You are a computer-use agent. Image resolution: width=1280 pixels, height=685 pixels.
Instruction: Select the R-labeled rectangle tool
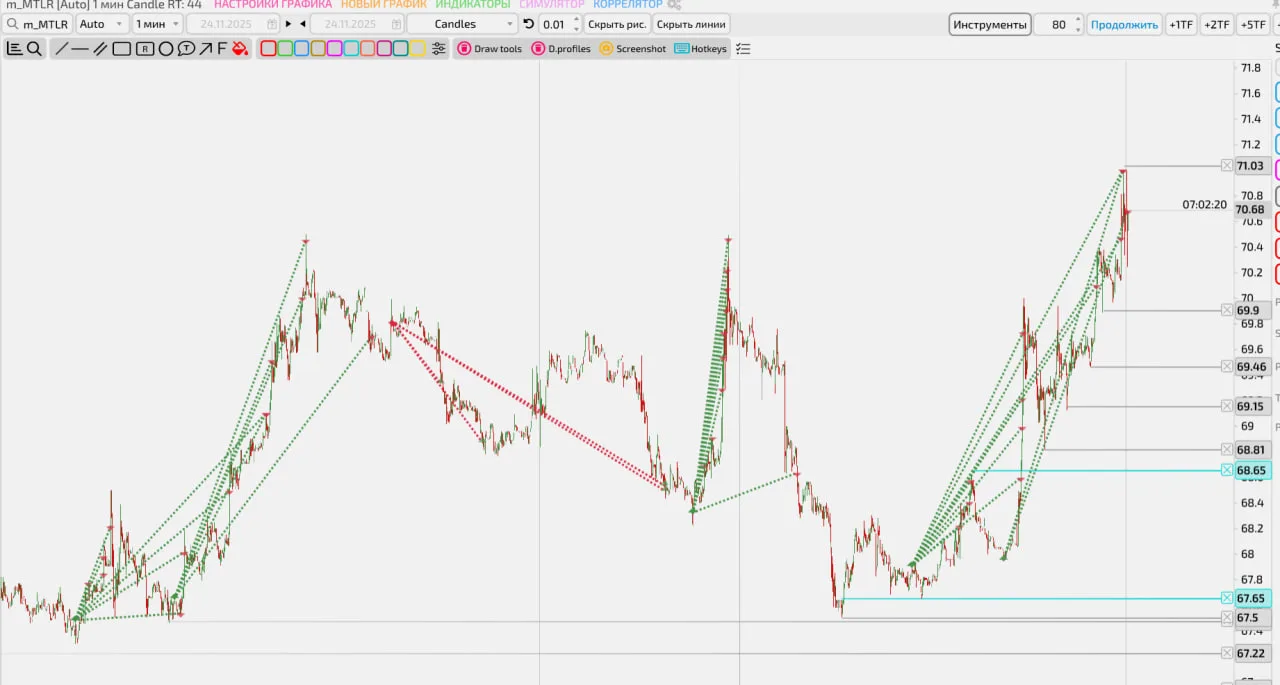pyautogui.click(x=145, y=48)
